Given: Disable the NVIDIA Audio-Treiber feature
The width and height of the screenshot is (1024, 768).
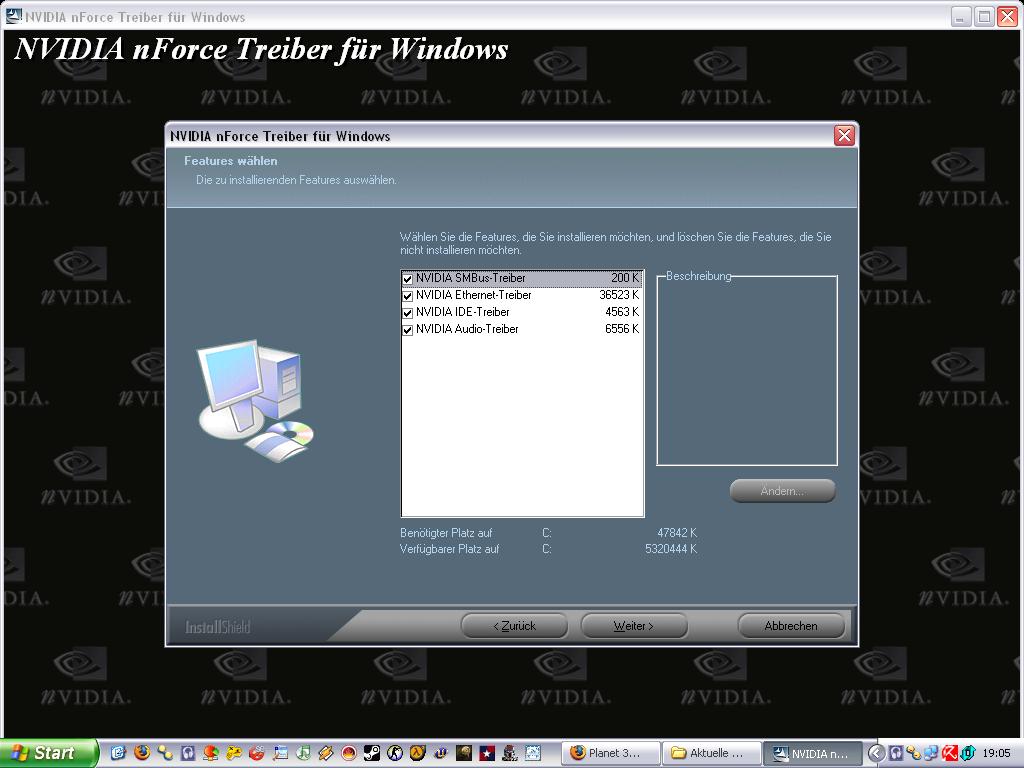Looking at the screenshot, I should [x=408, y=330].
